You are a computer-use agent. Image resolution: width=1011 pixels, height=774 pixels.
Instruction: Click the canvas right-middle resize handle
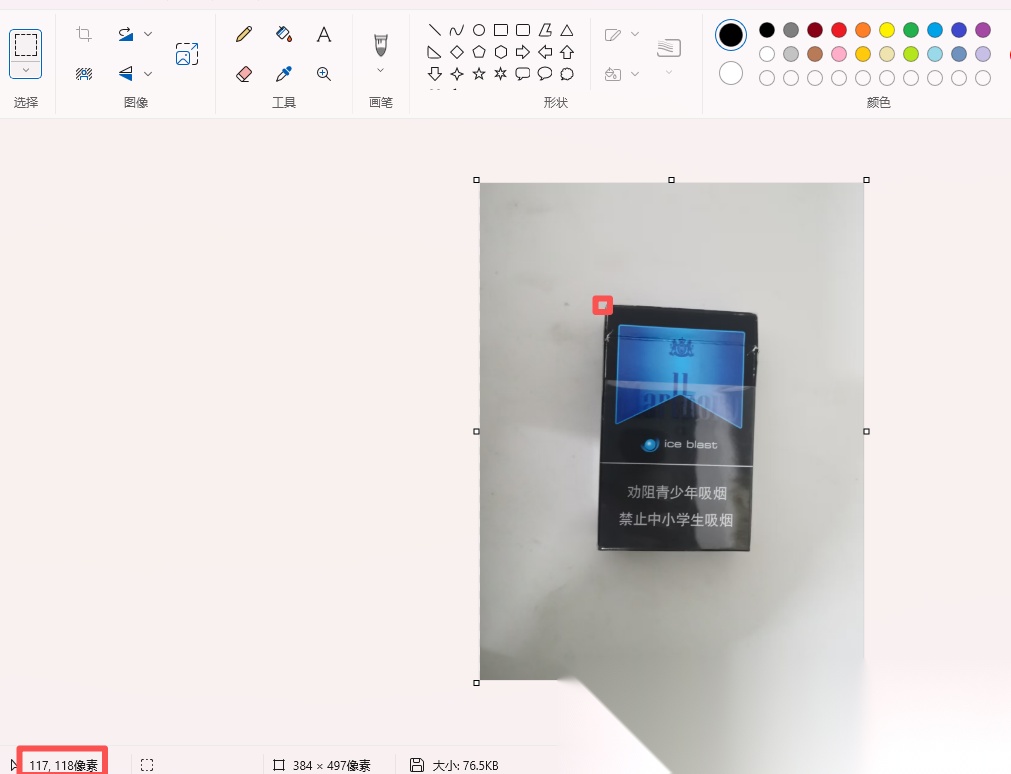(867, 431)
